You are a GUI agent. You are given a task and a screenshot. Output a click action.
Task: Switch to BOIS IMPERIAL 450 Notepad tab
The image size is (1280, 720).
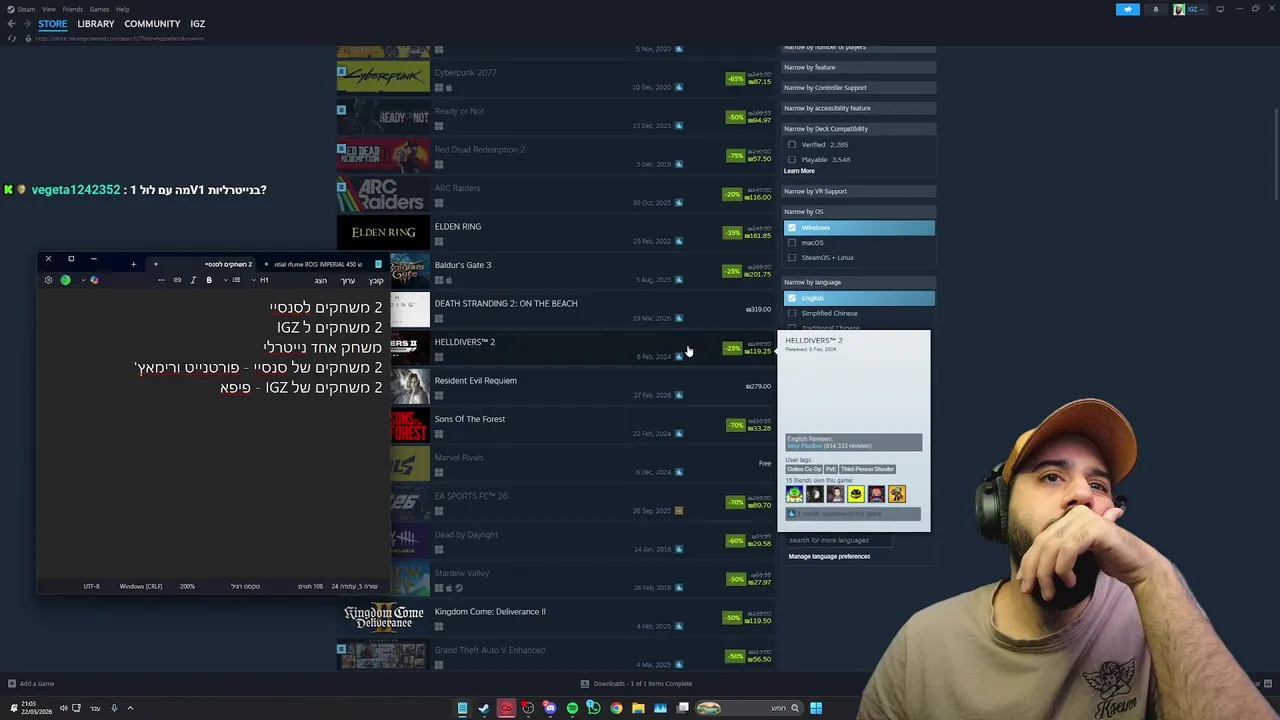coord(320,264)
